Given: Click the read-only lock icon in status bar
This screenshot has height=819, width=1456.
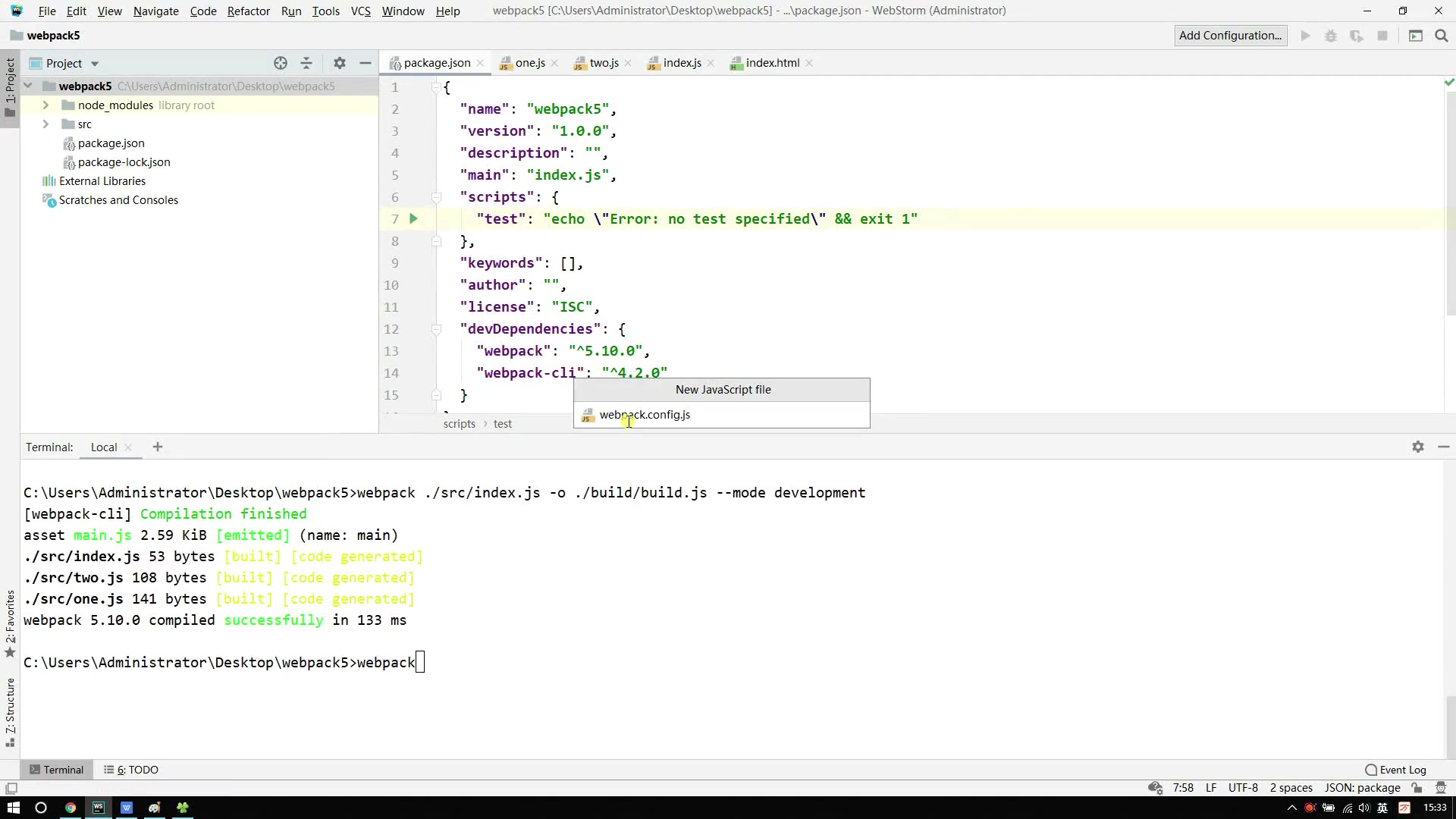Looking at the screenshot, I should pyautogui.click(x=1417, y=788).
